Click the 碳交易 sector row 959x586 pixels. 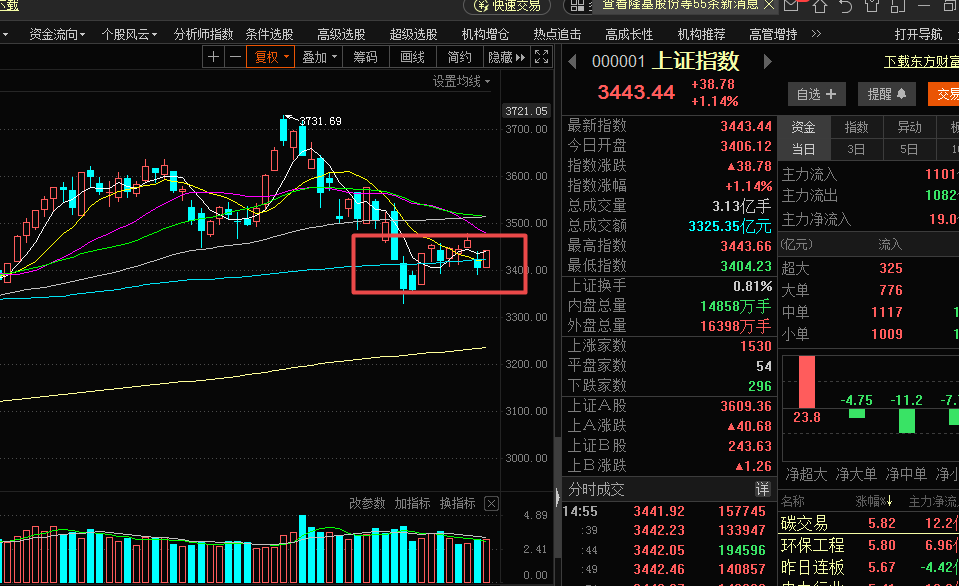pyautogui.click(x=868, y=523)
